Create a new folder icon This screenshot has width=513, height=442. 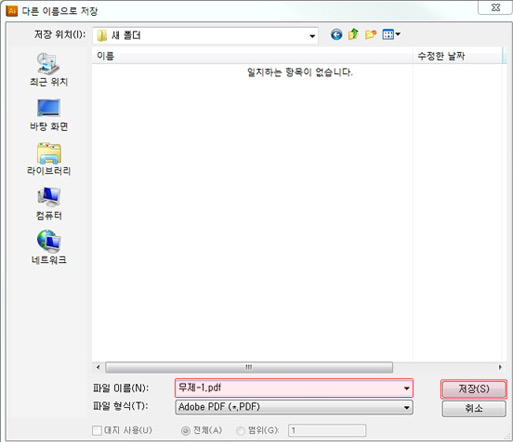tap(370, 35)
